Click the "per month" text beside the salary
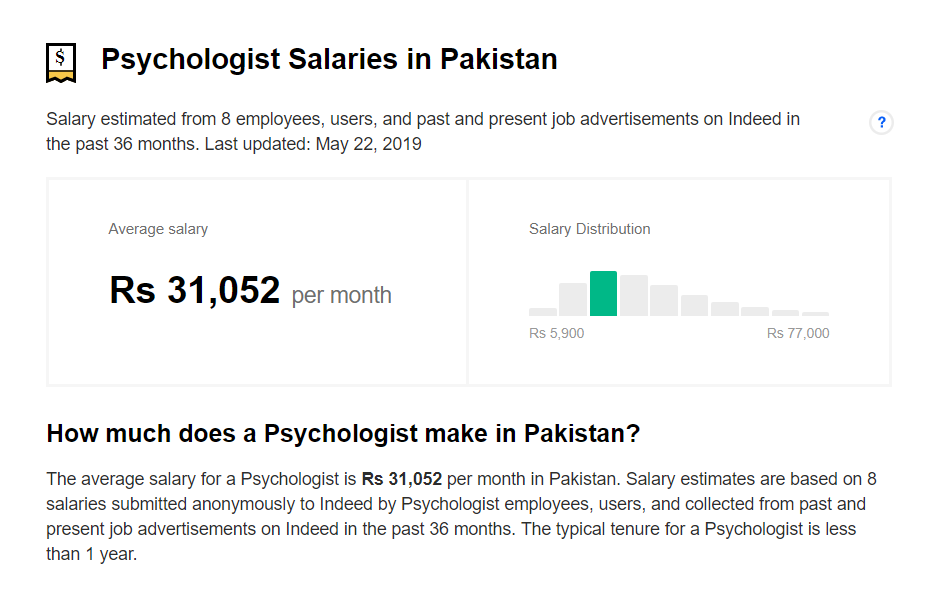This screenshot has height=594, width=928. point(342,296)
